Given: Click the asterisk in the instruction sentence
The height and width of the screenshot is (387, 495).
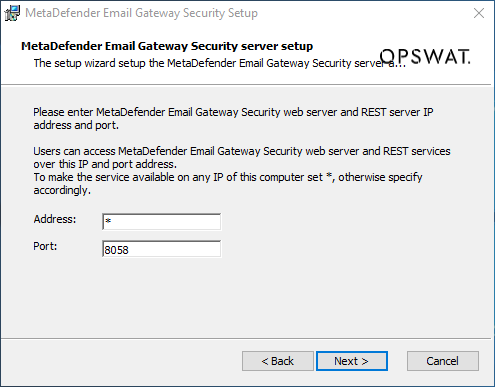Looking at the screenshot, I should 330,176.
